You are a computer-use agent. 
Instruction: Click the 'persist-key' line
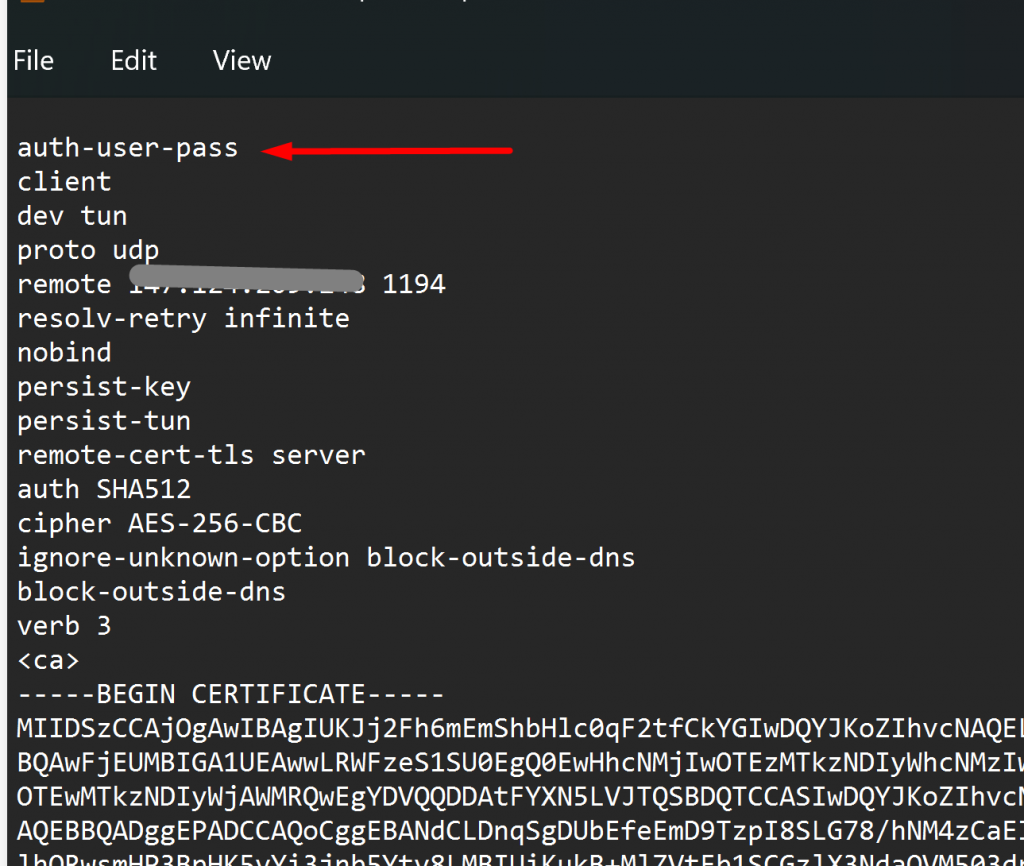pyautogui.click(x=104, y=387)
